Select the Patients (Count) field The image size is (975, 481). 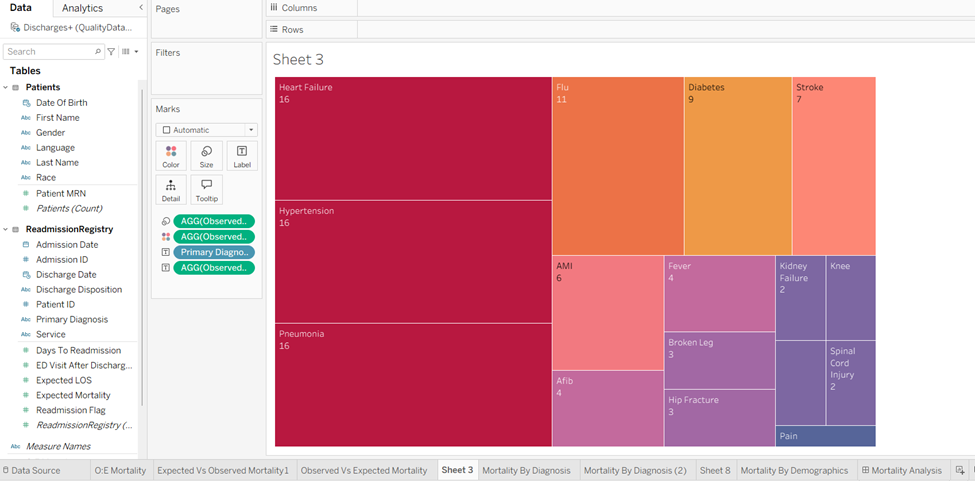pos(68,208)
